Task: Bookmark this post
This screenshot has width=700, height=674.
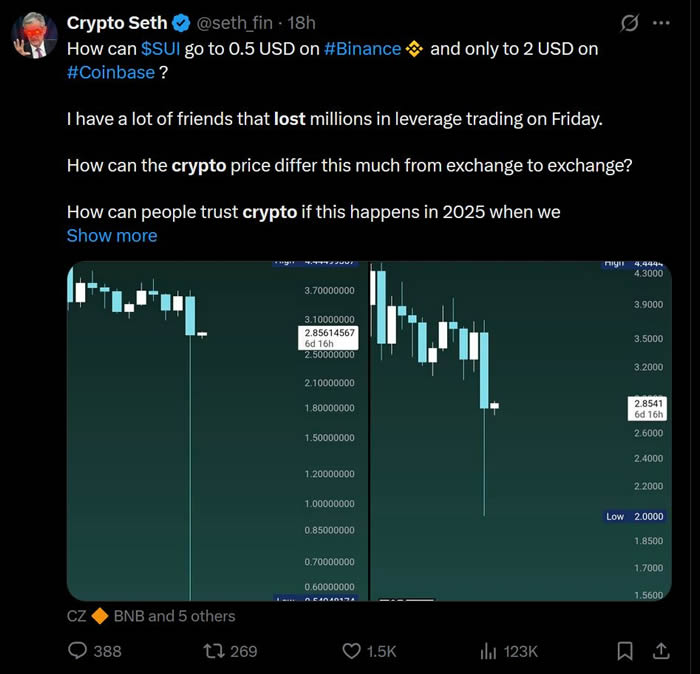Action: click(625, 651)
